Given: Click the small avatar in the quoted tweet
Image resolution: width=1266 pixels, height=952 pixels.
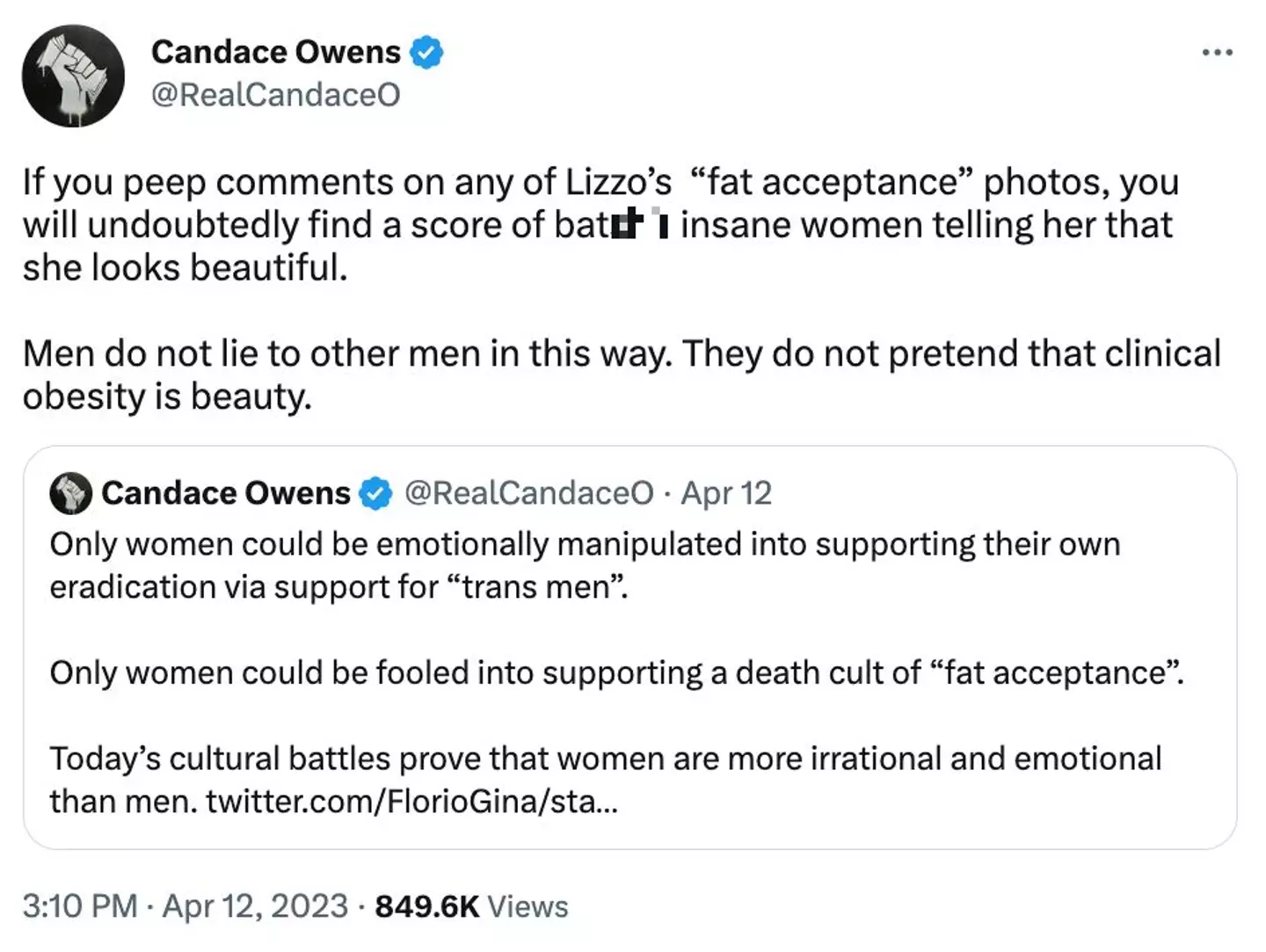Looking at the screenshot, I should (70, 493).
